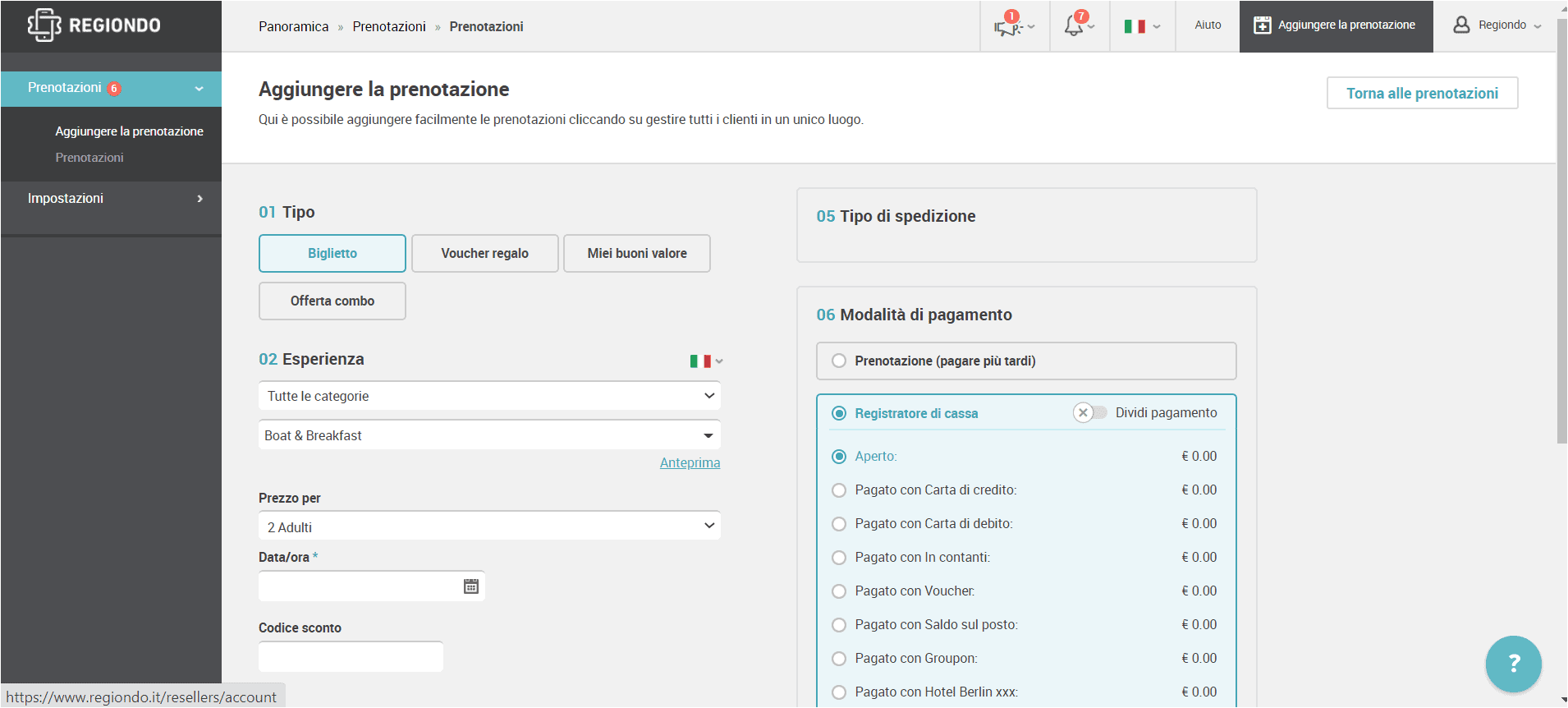
Task: Click the calendar-plus icon beside Aggiungere la prenotazione
Action: click(x=1262, y=25)
